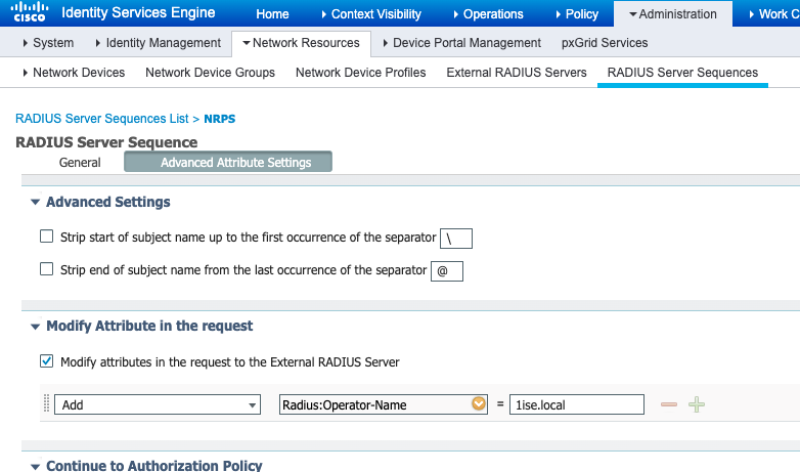Enable strip start of subject name checkbox
The height and width of the screenshot is (472, 800).
46,236
